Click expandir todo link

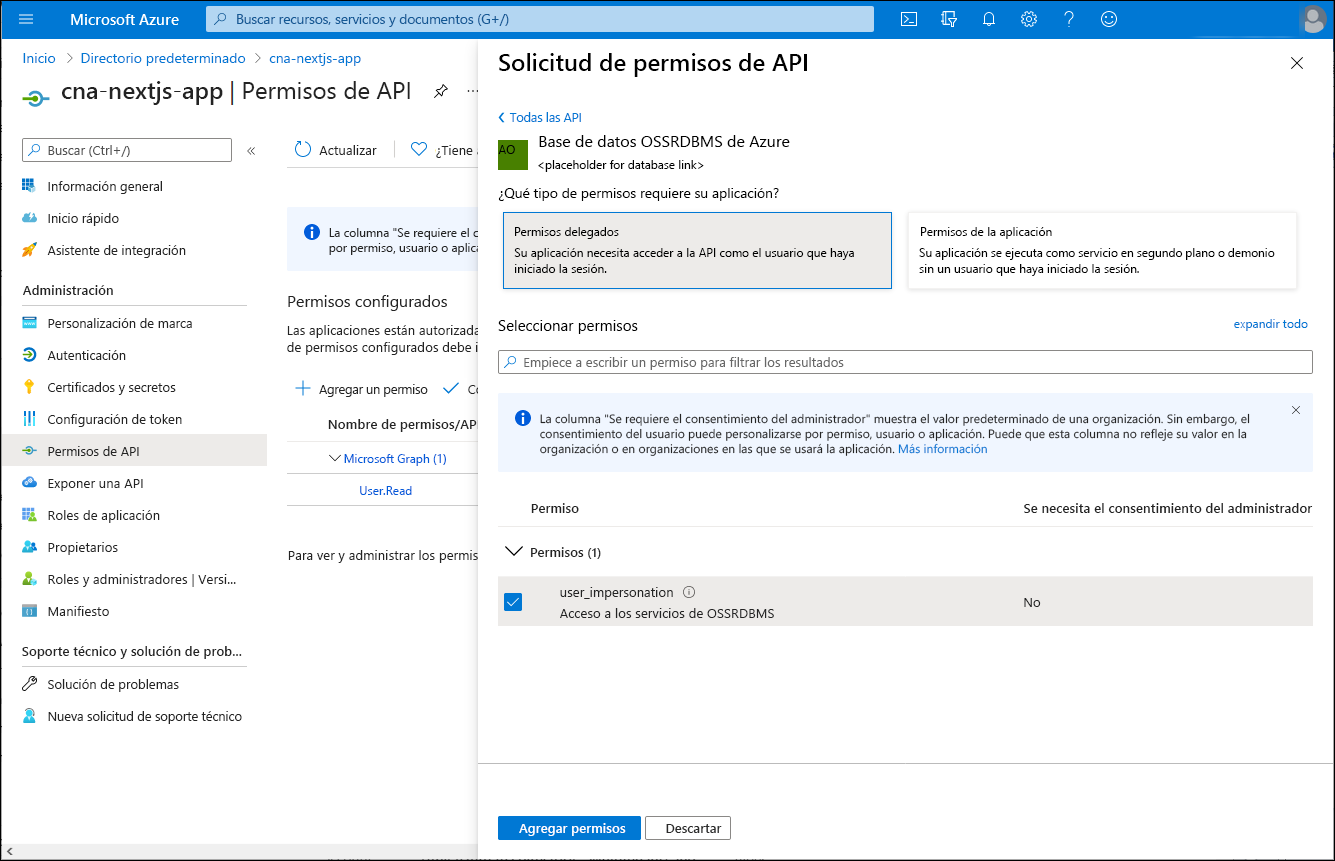coord(1270,324)
